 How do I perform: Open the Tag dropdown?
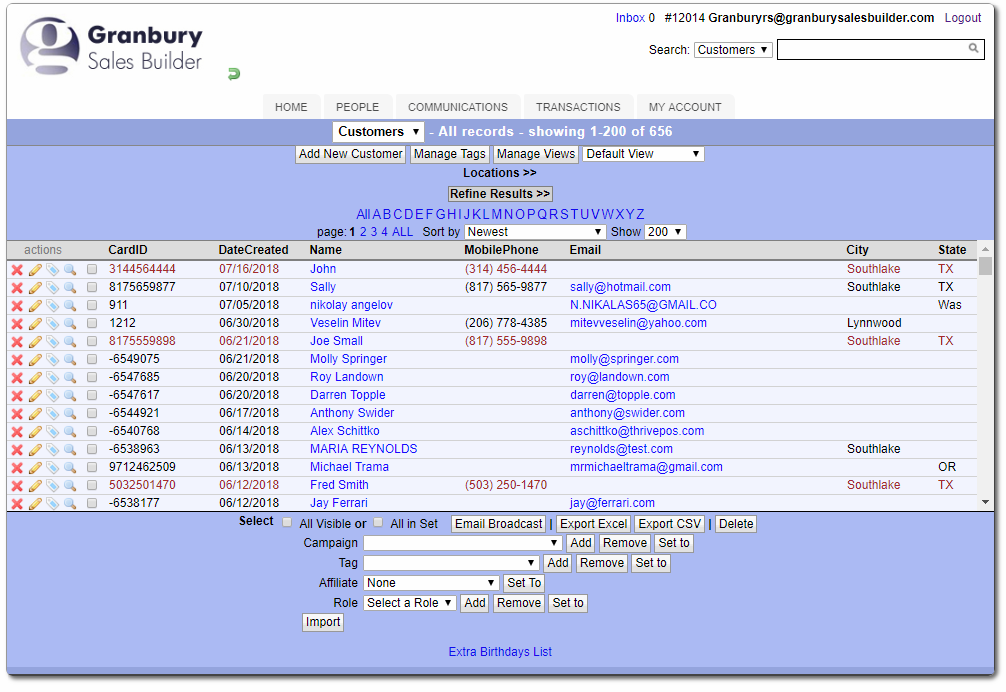(451, 563)
